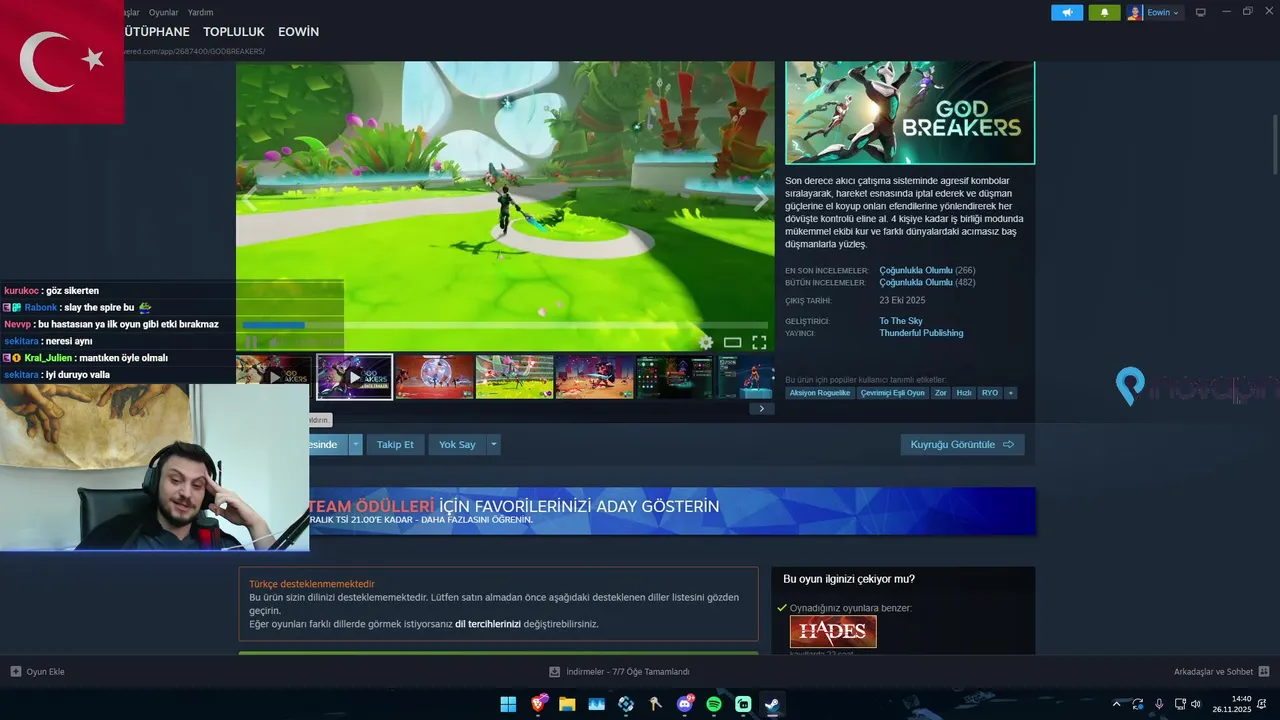Open the keys app taskbar icon
Image resolution: width=1280 pixels, height=720 pixels.
click(x=656, y=704)
